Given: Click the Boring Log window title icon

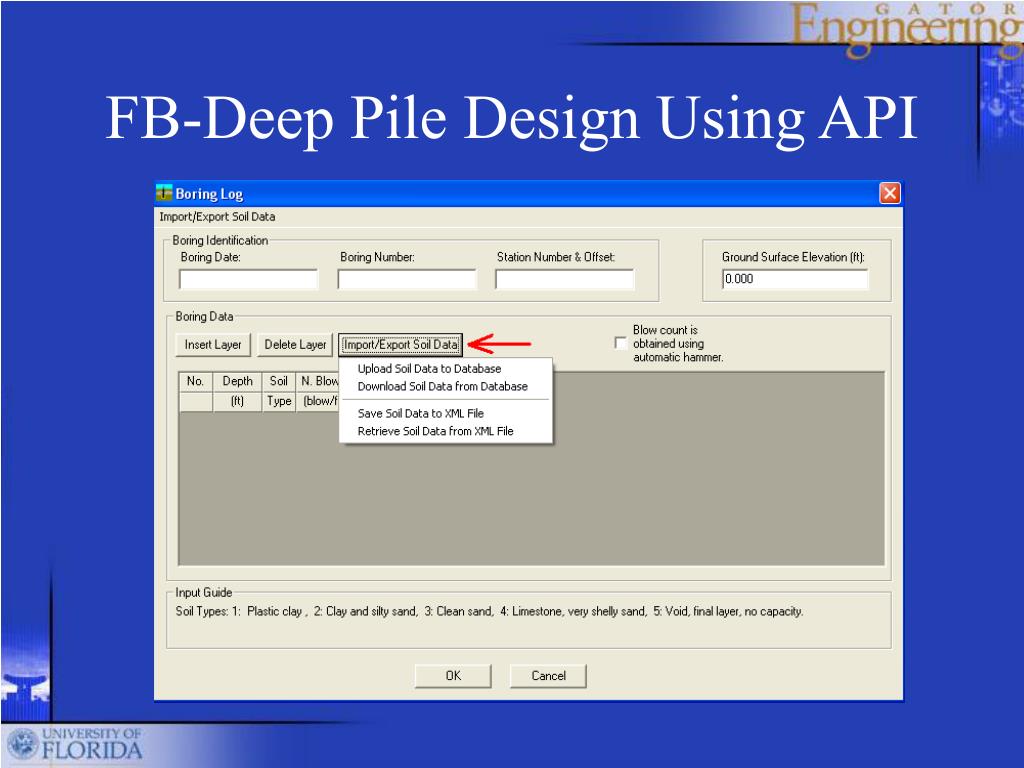Looking at the screenshot, I should pos(164,193).
